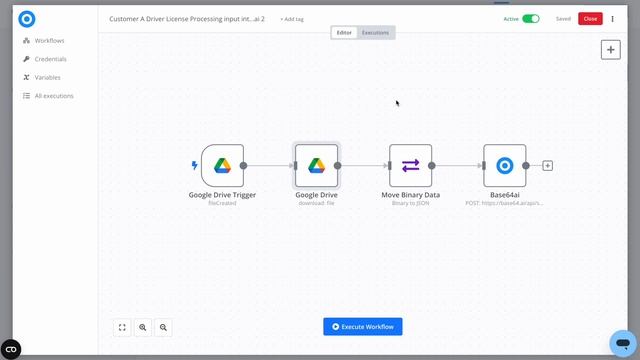The height and width of the screenshot is (360, 640).
Task: Click the trigger lightning bolt icon
Action: click(x=194, y=165)
